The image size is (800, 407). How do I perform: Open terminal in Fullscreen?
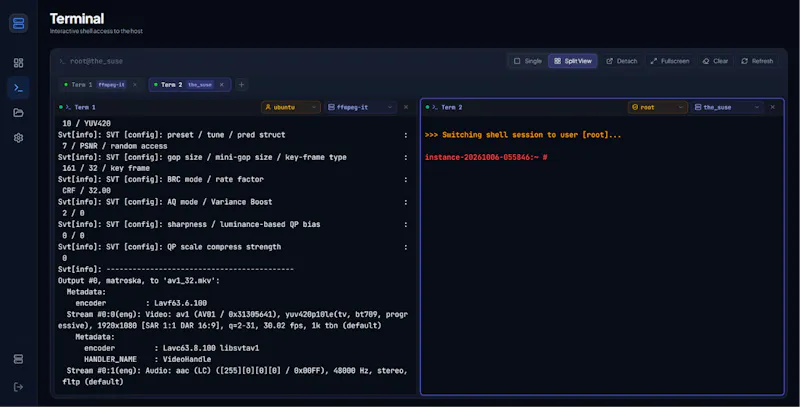(670, 61)
